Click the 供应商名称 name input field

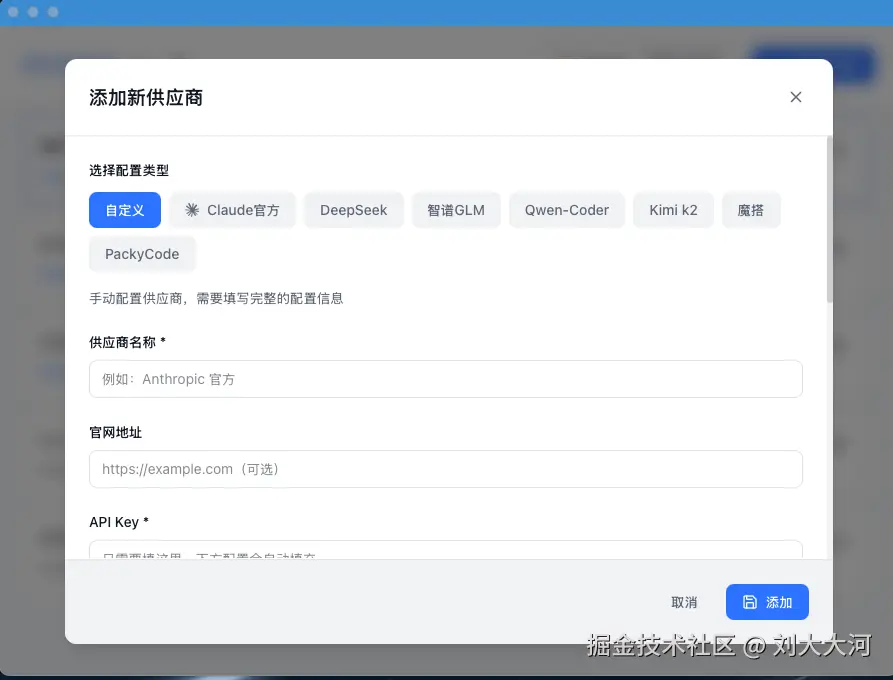coord(445,379)
